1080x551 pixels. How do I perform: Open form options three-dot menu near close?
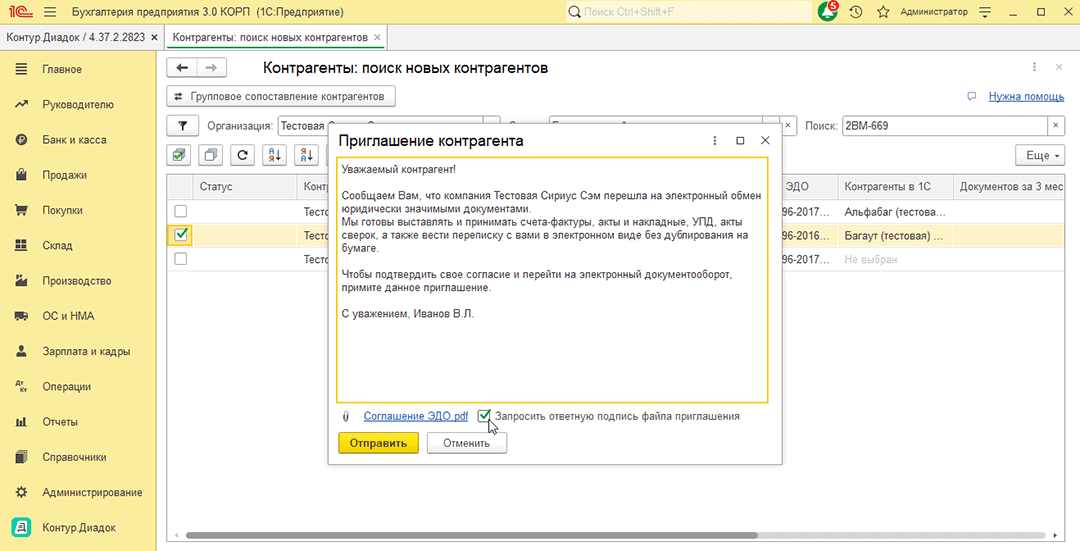click(1035, 67)
